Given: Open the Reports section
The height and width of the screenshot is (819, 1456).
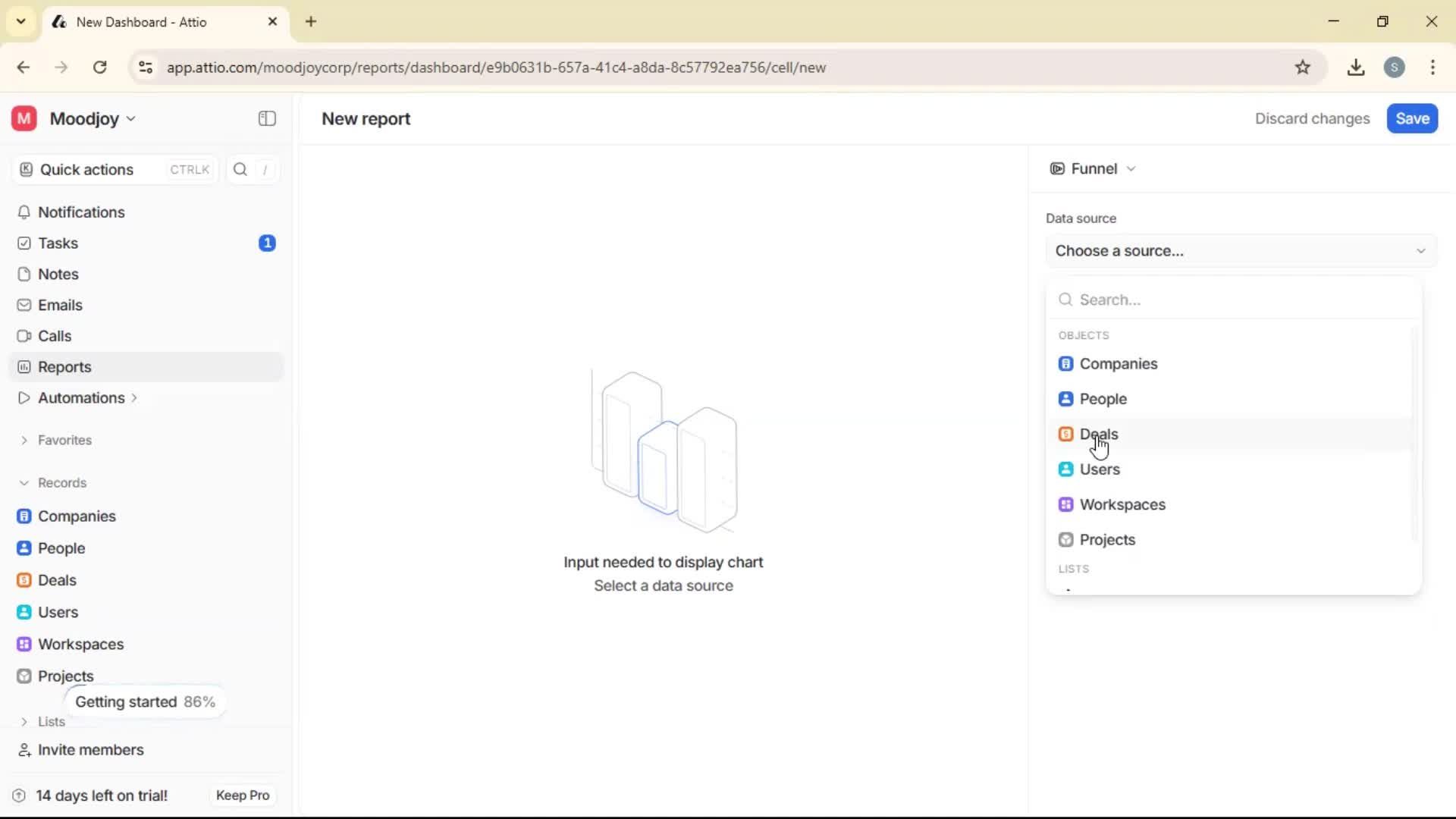Looking at the screenshot, I should click(x=63, y=366).
